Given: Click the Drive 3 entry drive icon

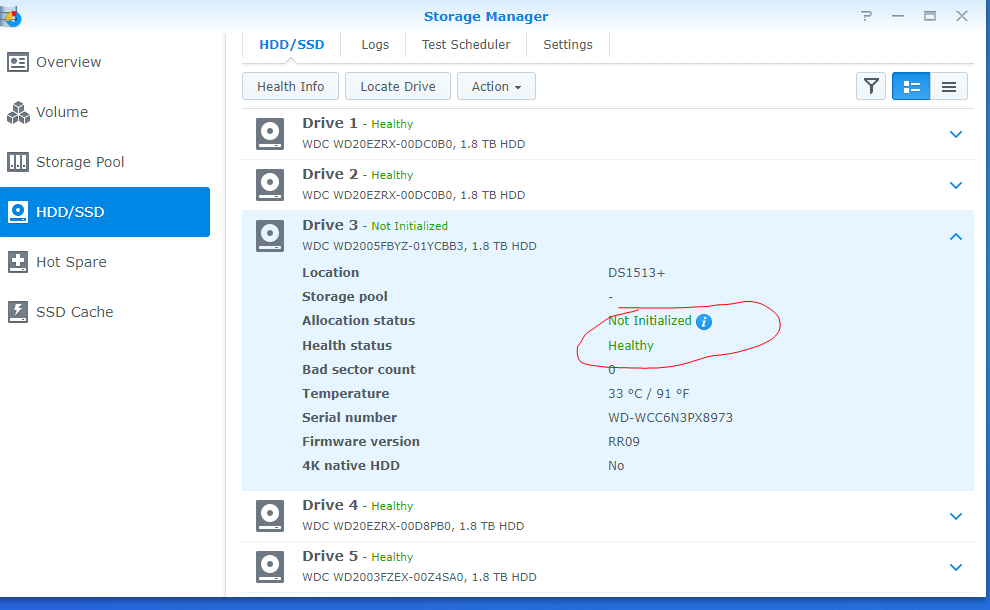Looking at the screenshot, I should [270, 235].
